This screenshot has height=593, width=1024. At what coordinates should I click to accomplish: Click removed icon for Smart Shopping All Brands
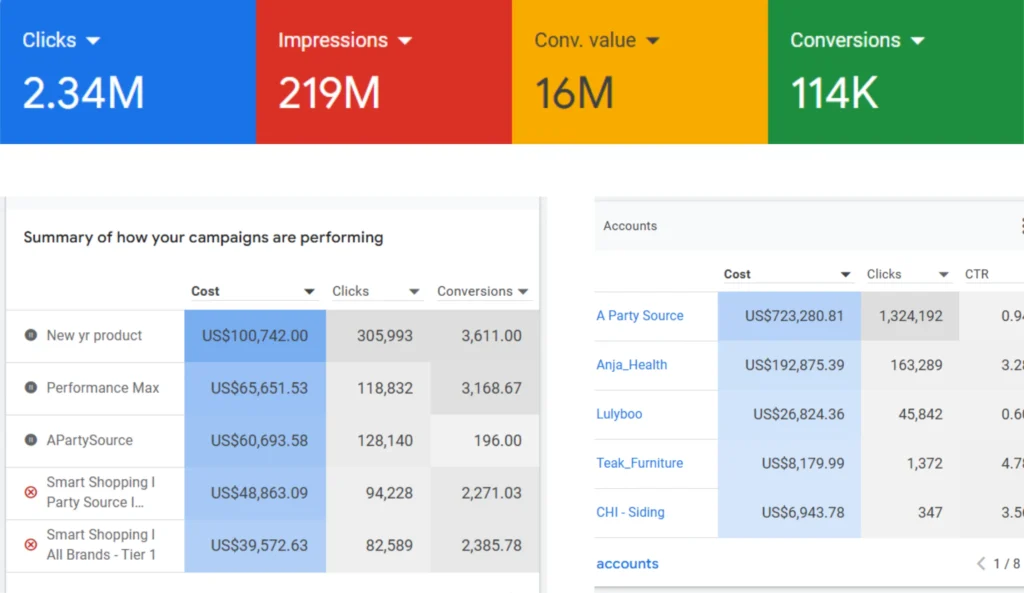(31, 545)
